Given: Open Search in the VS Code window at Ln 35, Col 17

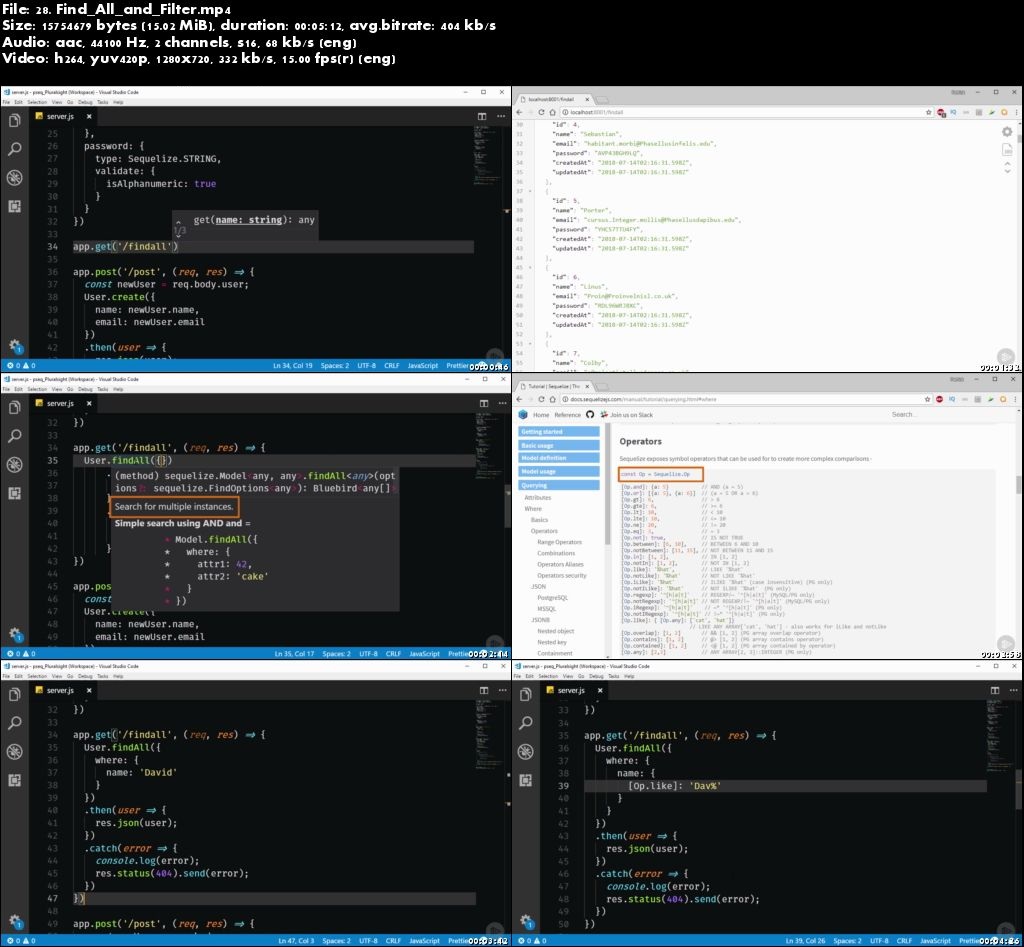Looking at the screenshot, I should coord(14,436).
